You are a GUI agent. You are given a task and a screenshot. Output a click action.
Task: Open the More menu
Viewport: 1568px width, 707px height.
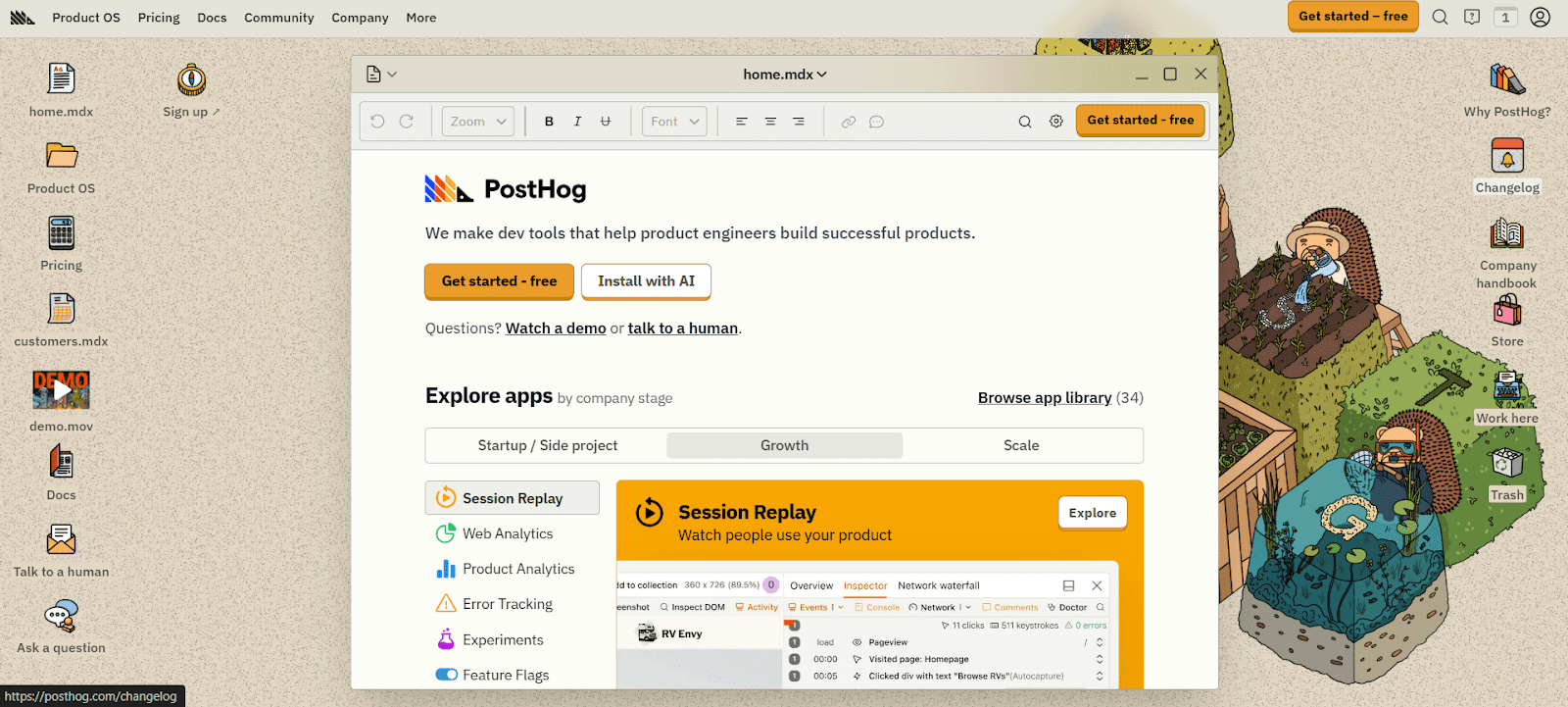tap(421, 18)
